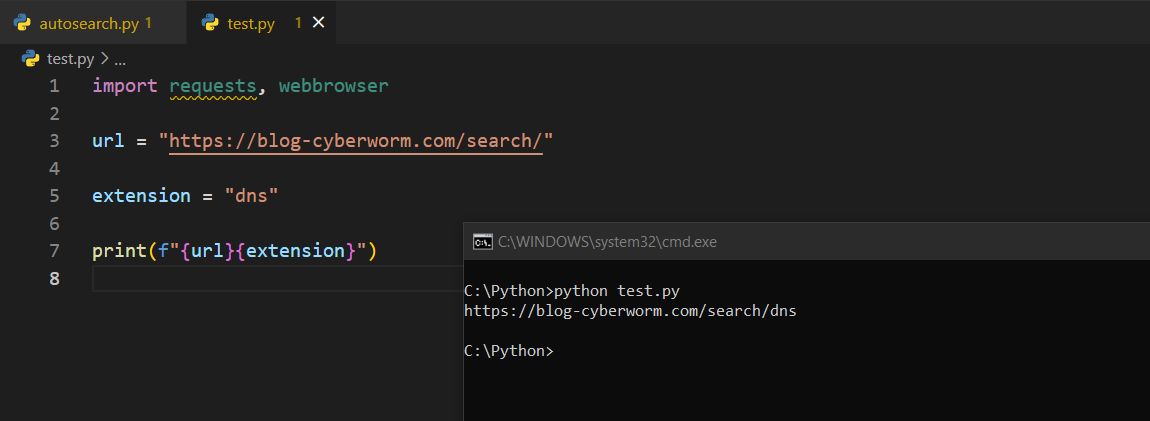Click the cmd.exe window title icon
Viewport: 1150px width, 421px height.
(482, 241)
